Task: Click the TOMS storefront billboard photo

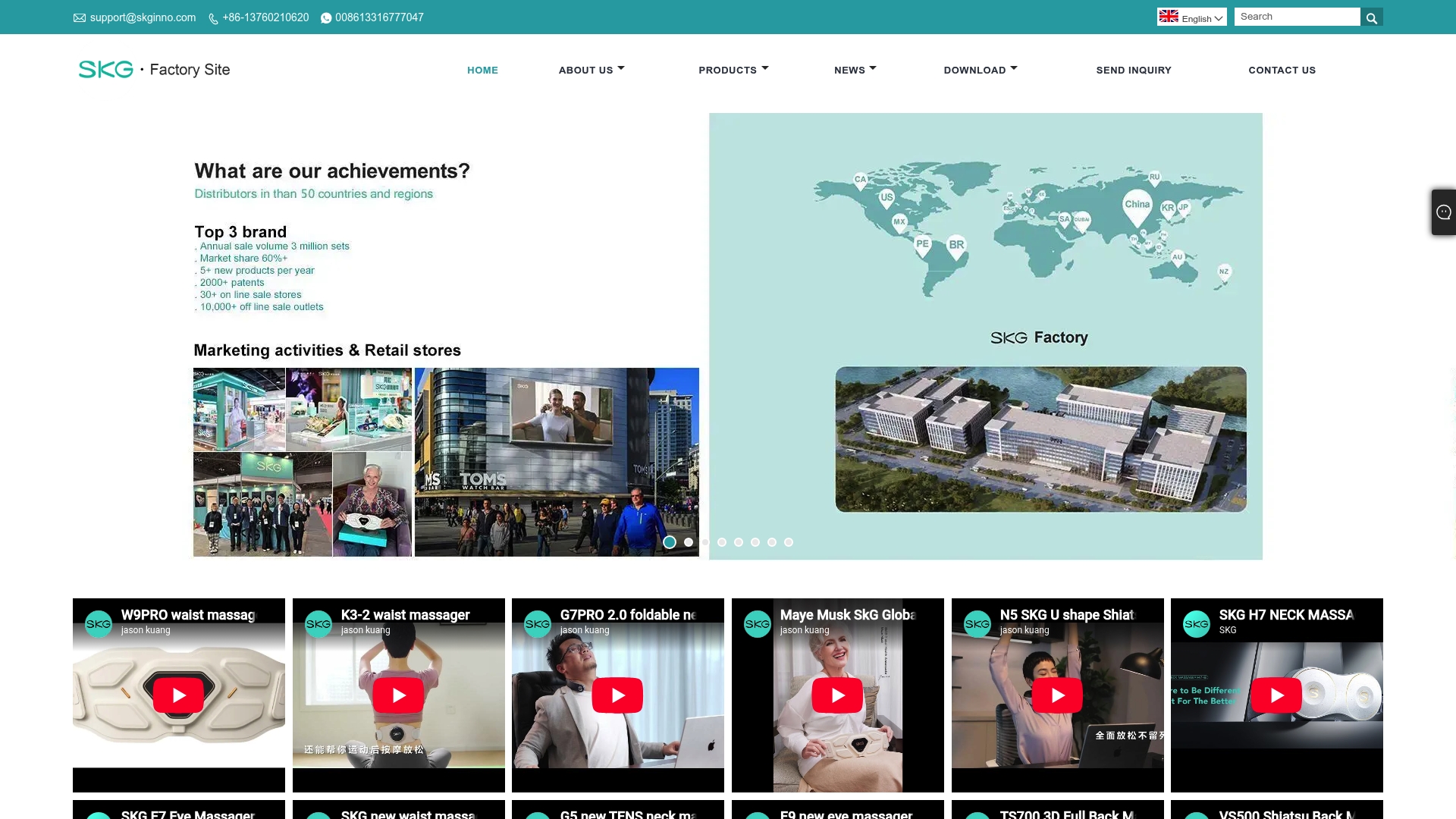Action: 557,462
